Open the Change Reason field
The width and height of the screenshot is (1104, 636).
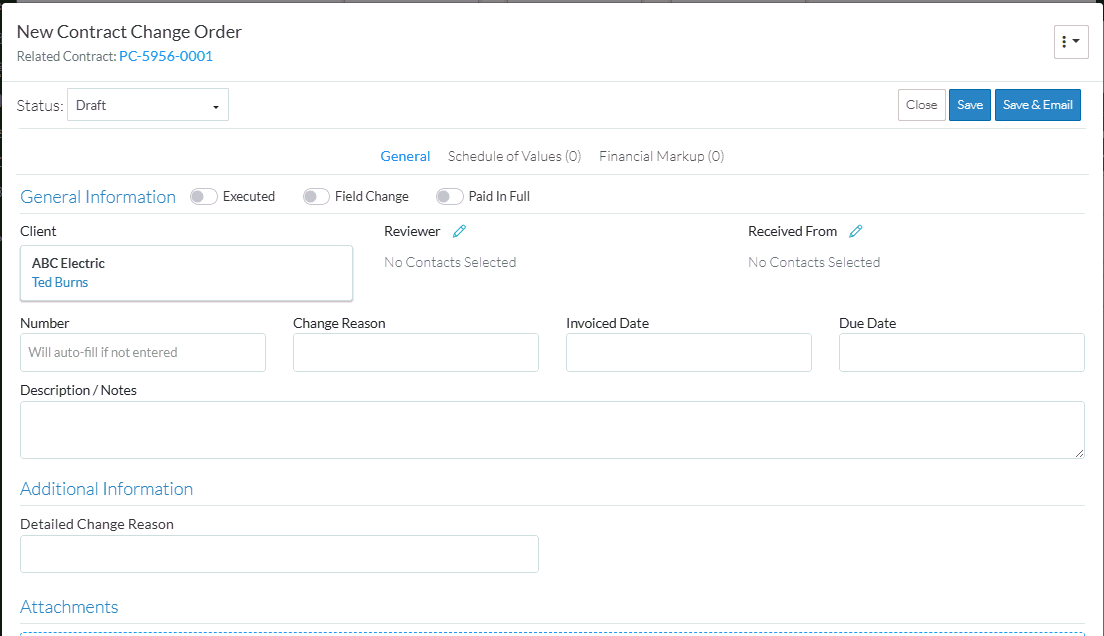[x=415, y=352]
